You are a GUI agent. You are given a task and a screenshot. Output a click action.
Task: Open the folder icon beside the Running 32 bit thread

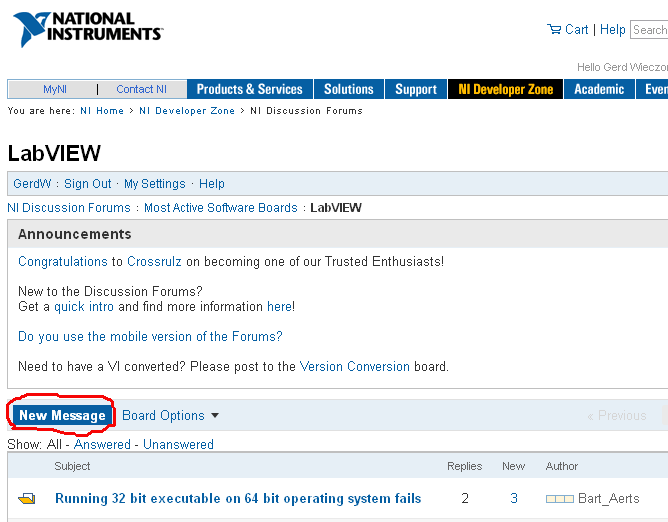tap(26, 498)
